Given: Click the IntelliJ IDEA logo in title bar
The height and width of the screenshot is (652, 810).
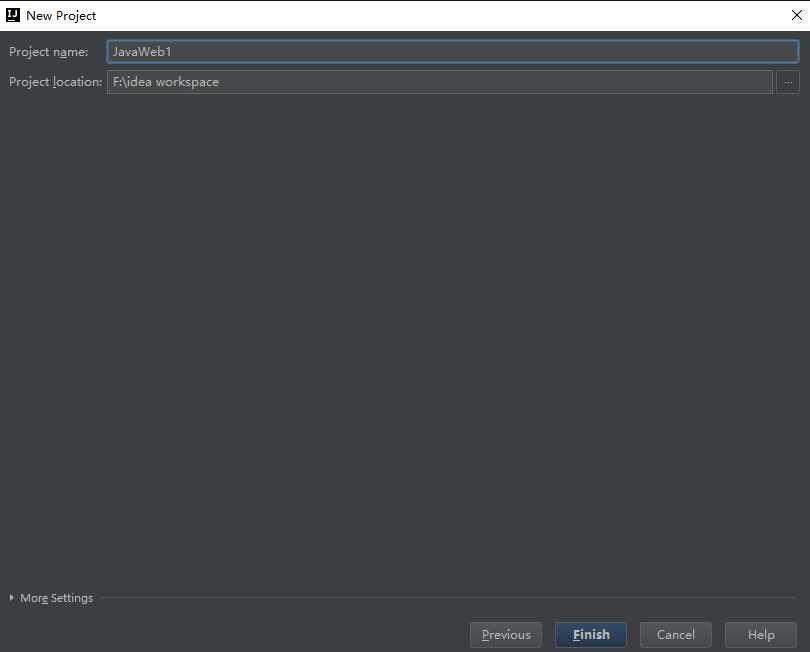Looking at the screenshot, I should tap(13, 15).
